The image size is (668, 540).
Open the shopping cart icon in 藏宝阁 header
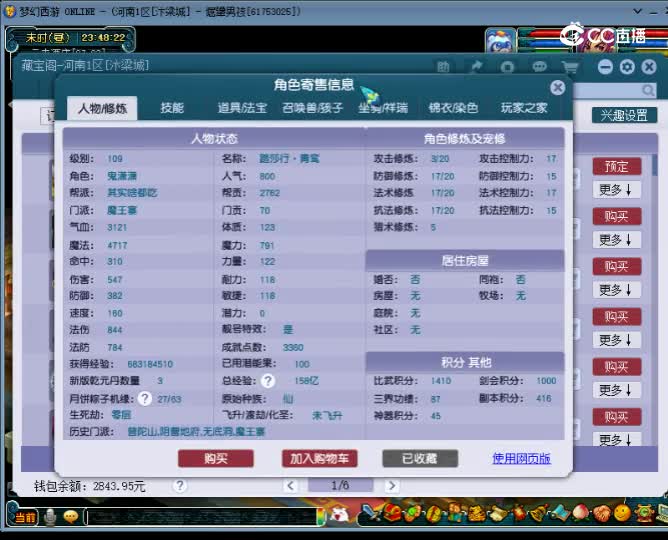(x=570, y=67)
